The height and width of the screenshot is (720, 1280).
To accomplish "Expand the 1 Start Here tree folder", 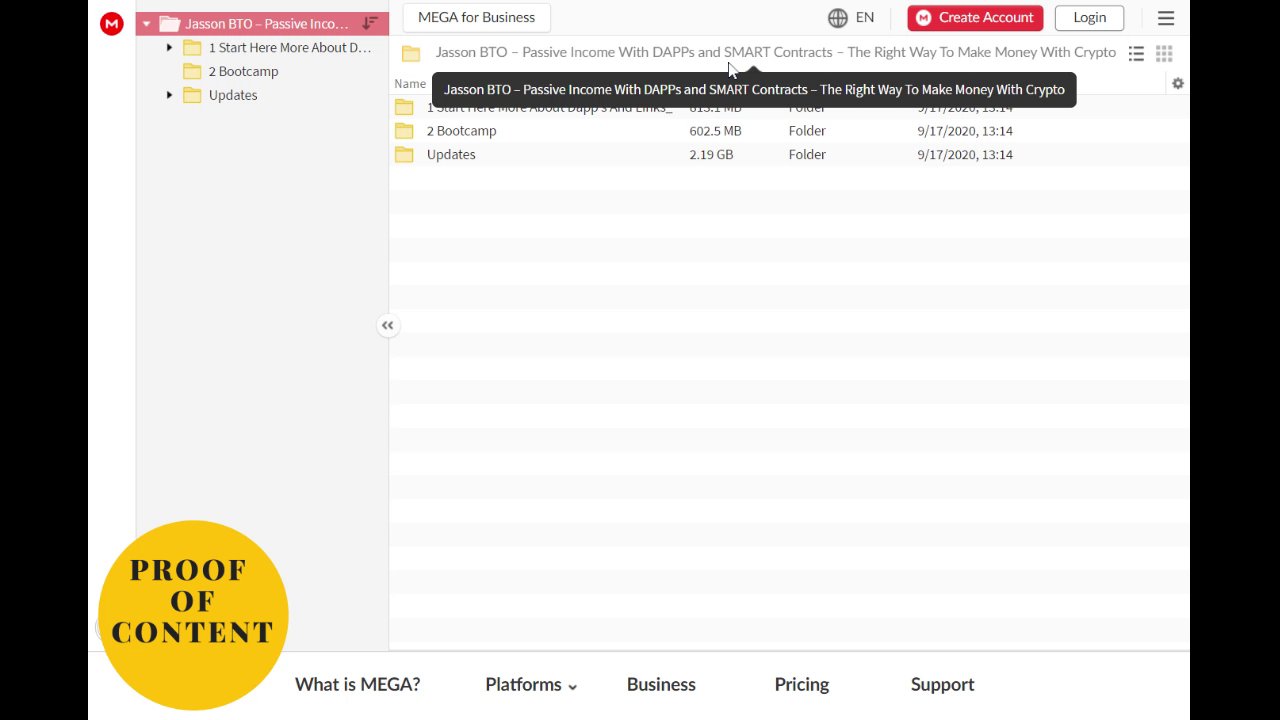I will (169, 47).
